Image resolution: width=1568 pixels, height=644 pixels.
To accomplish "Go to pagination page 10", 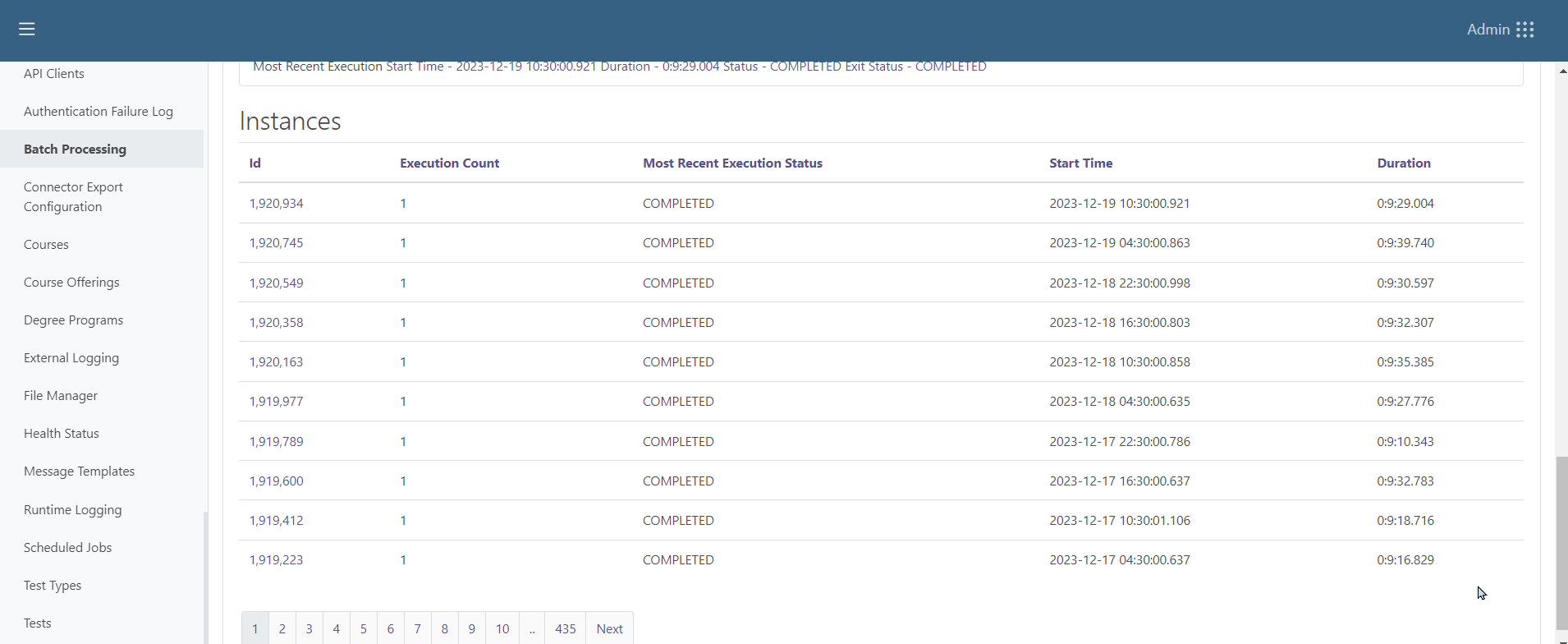I will 502,628.
